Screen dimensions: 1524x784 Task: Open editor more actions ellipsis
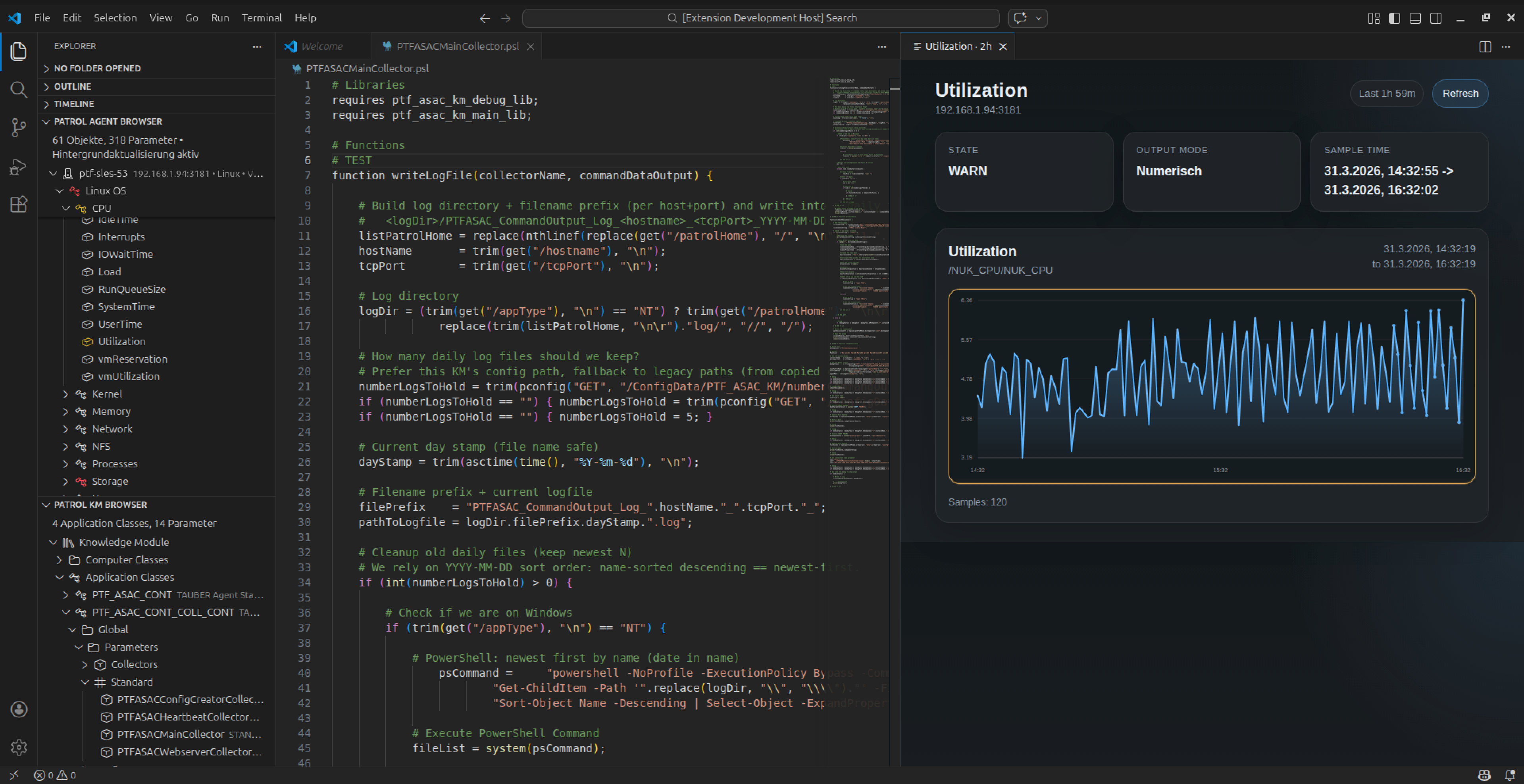click(881, 46)
